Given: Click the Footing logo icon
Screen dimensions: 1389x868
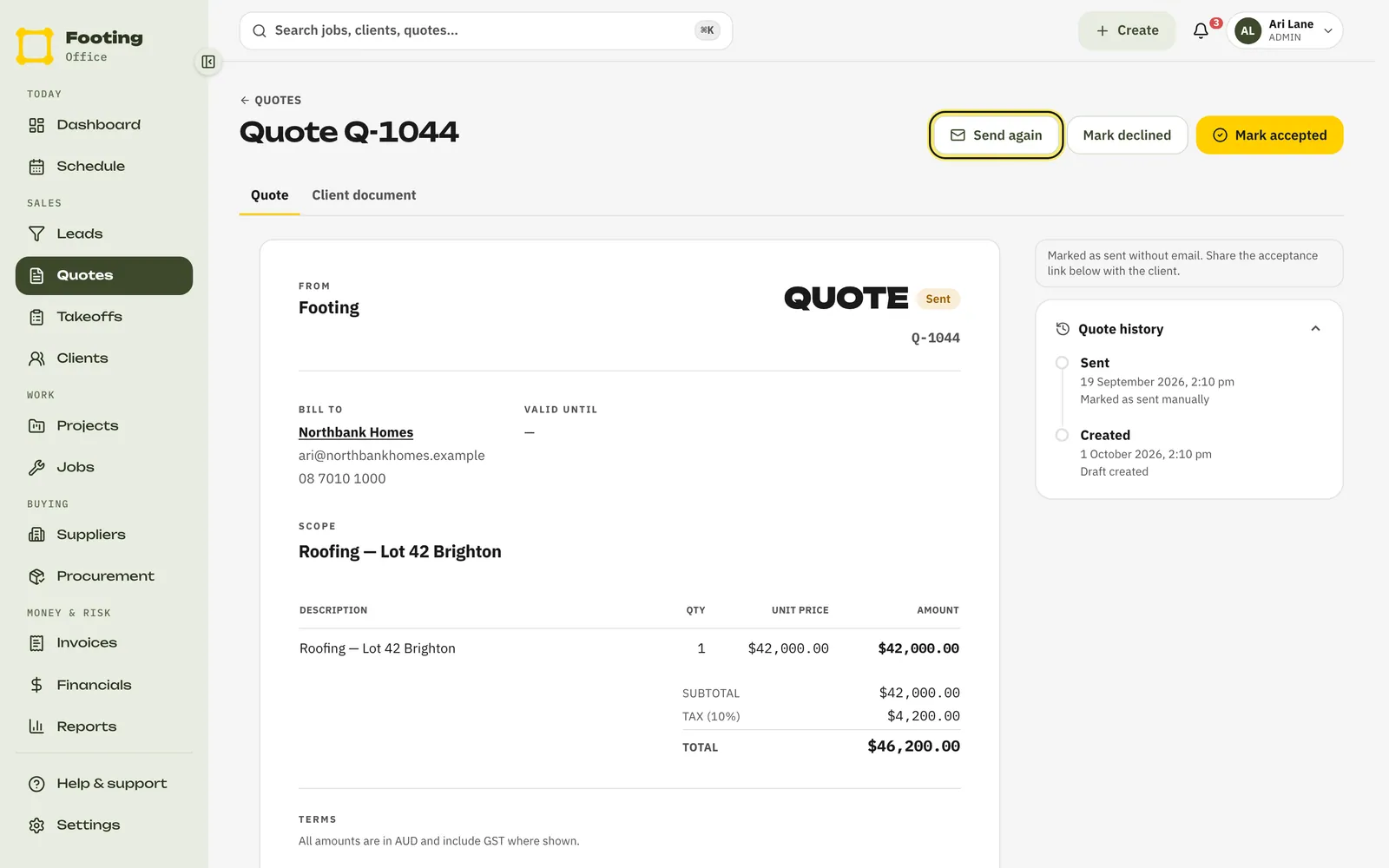Looking at the screenshot, I should pyautogui.click(x=35, y=46).
